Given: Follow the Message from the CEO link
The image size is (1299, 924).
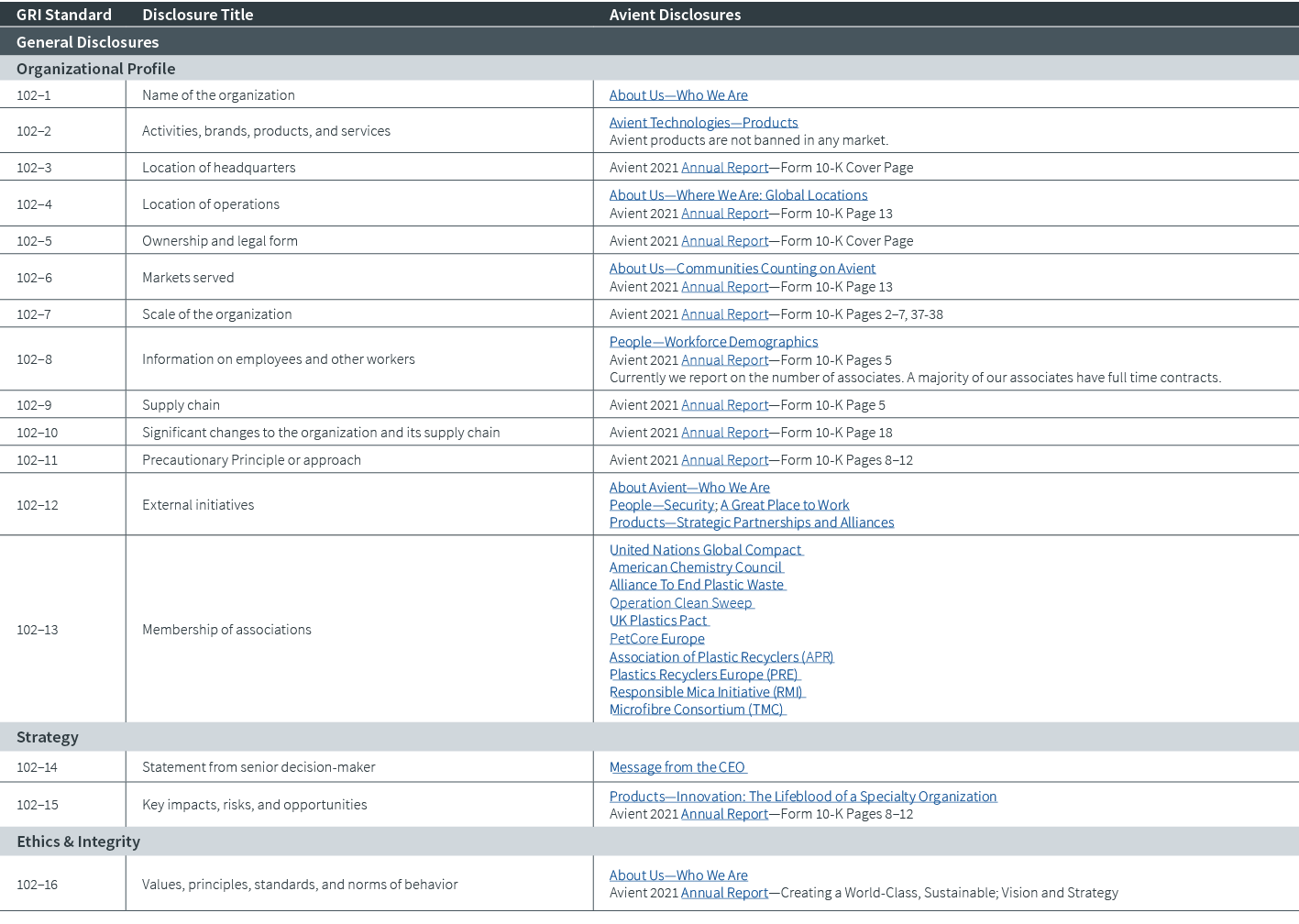Looking at the screenshot, I should click(x=677, y=766).
